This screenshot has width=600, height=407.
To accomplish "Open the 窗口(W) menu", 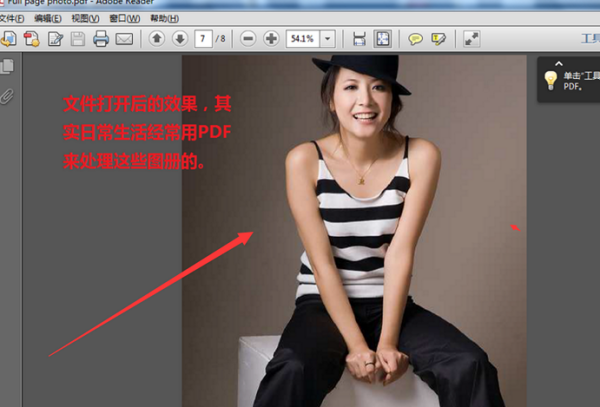I will pyautogui.click(x=125, y=18).
